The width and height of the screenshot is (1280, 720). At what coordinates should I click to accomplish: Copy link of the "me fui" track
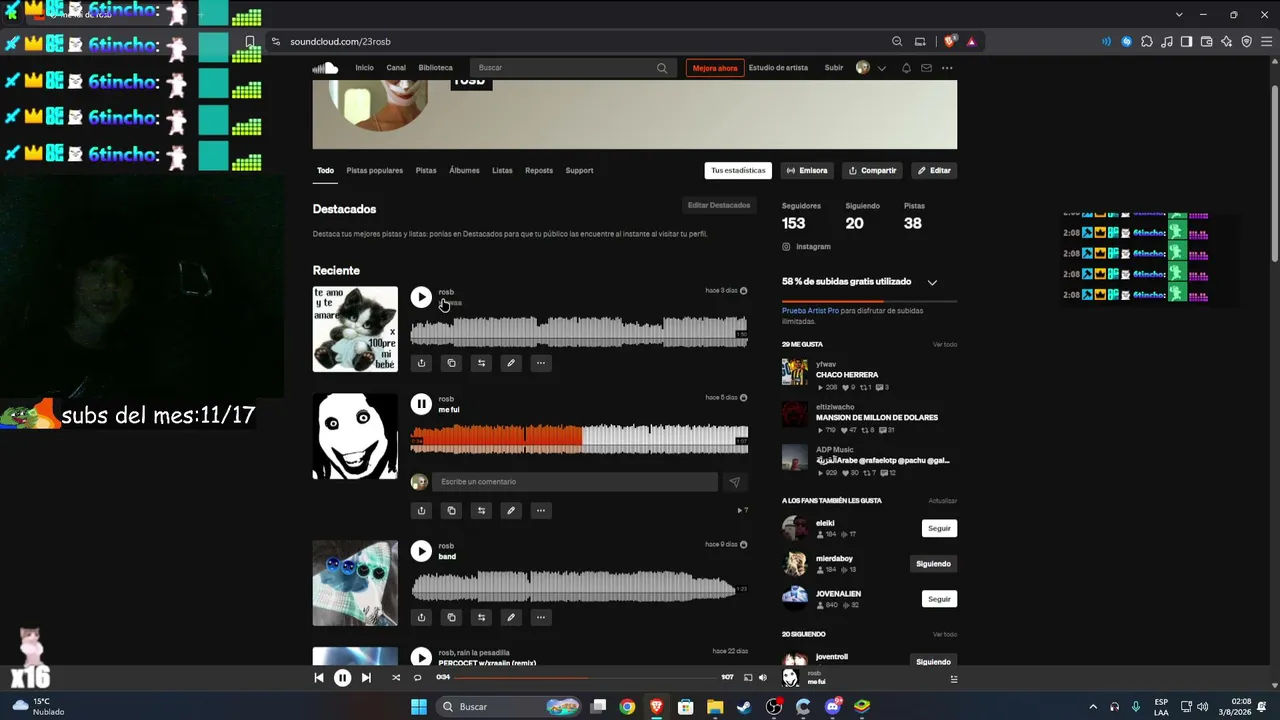[x=451, y=510]
